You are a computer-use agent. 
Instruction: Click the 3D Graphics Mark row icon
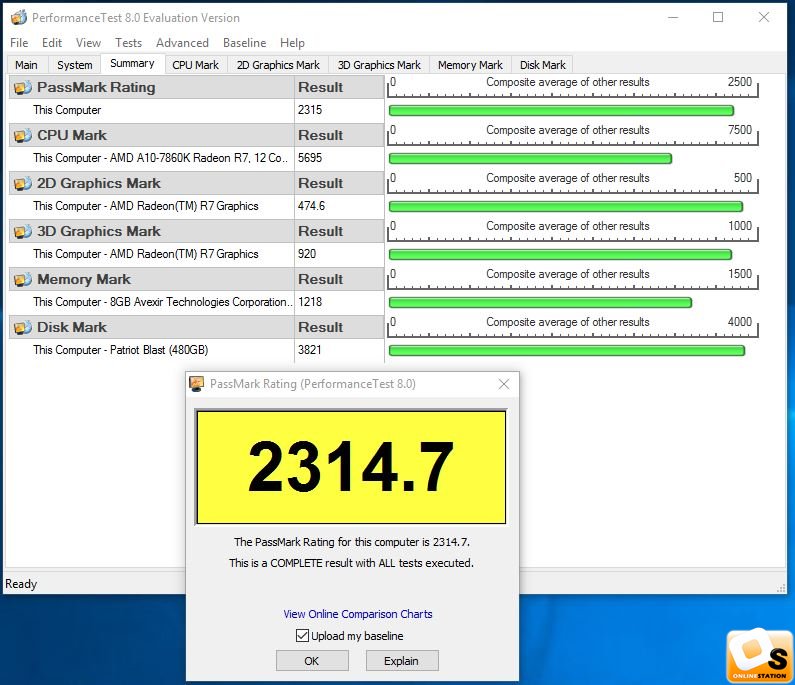[22, 231]
